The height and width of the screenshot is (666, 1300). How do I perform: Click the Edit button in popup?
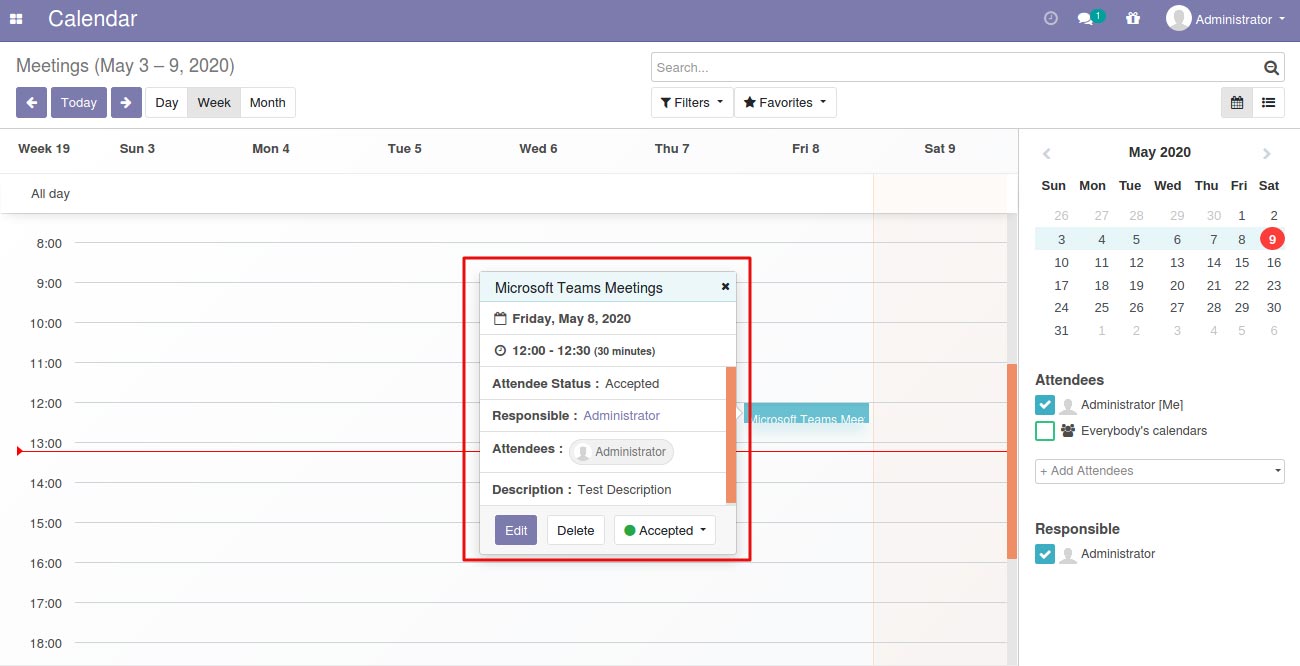516,530
